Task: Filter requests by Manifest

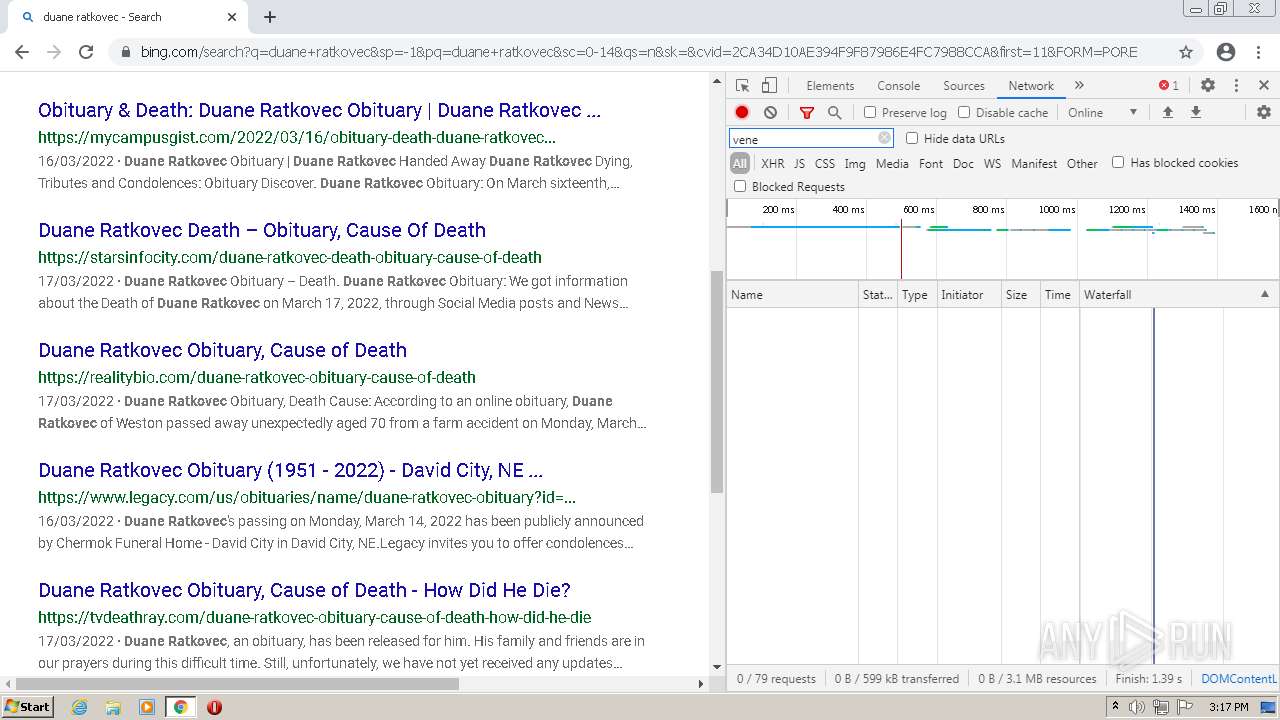Action: pos(1034,164)
